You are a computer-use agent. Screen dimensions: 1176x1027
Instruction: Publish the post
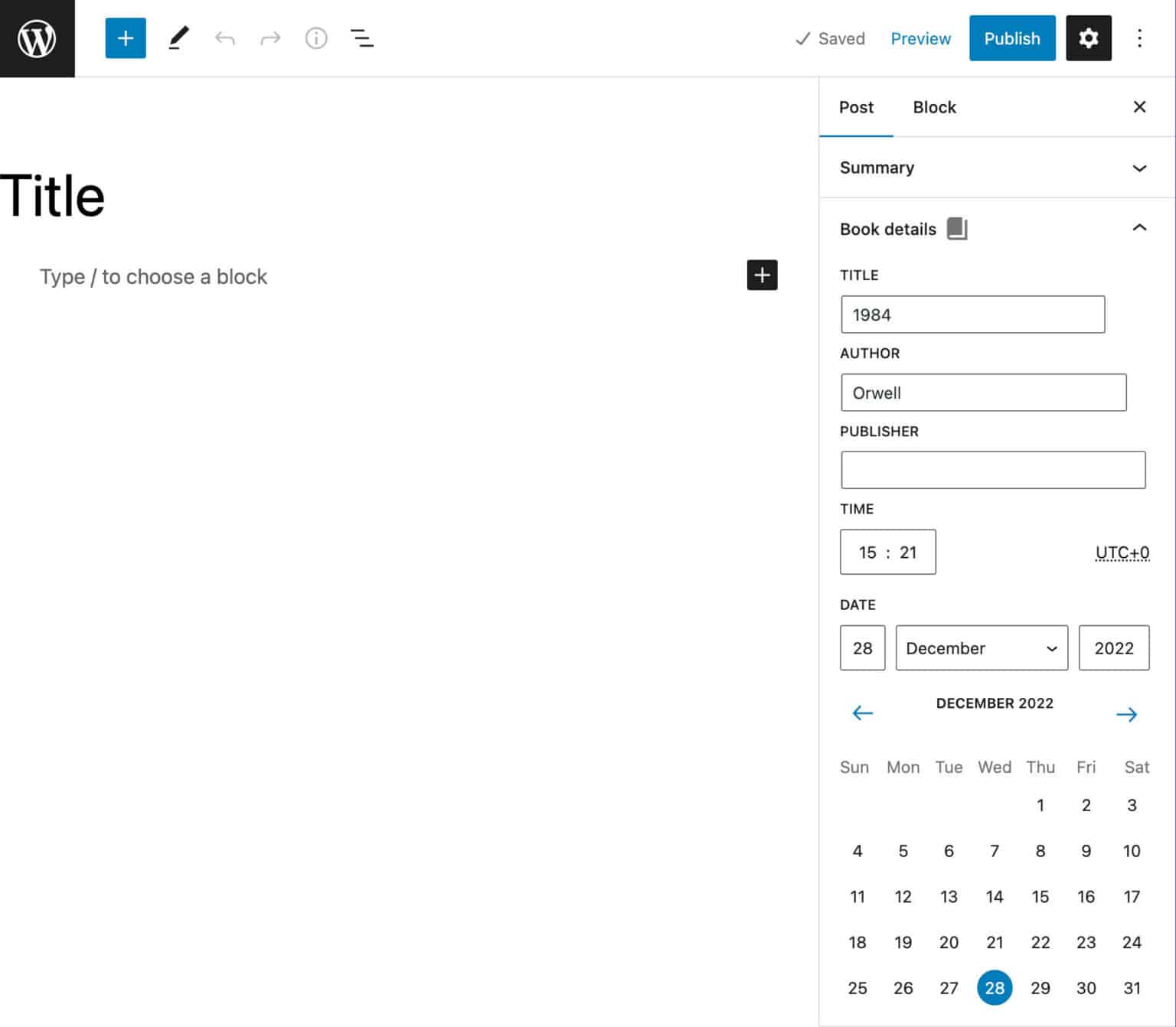coord(1012,38)
